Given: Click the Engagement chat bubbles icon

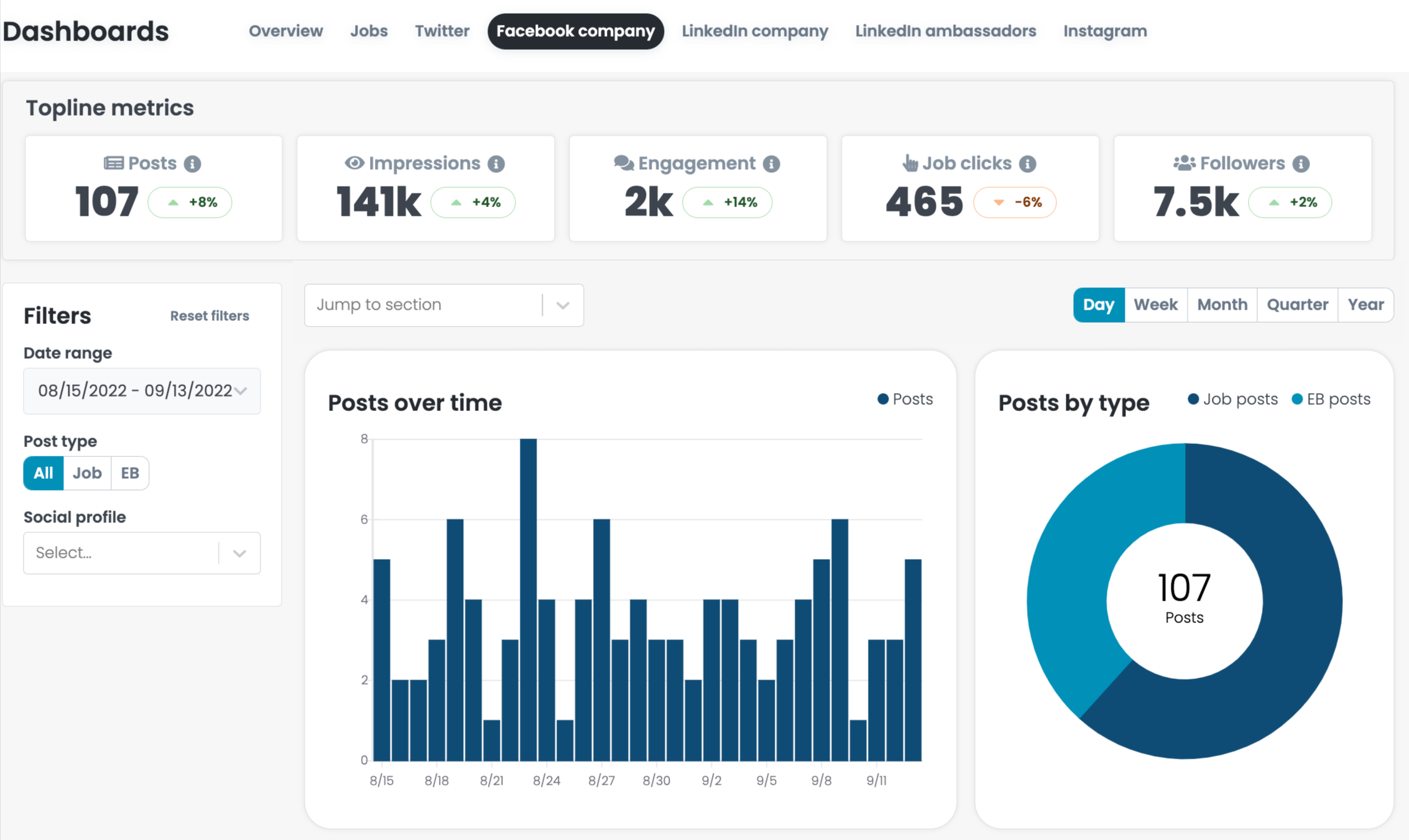Looking at the screenshot, I should (x=623, y=163).
